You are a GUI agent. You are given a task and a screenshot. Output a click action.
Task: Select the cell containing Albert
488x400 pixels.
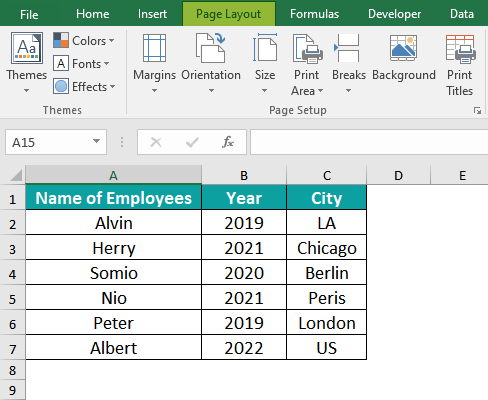click(x=114, y=348)
